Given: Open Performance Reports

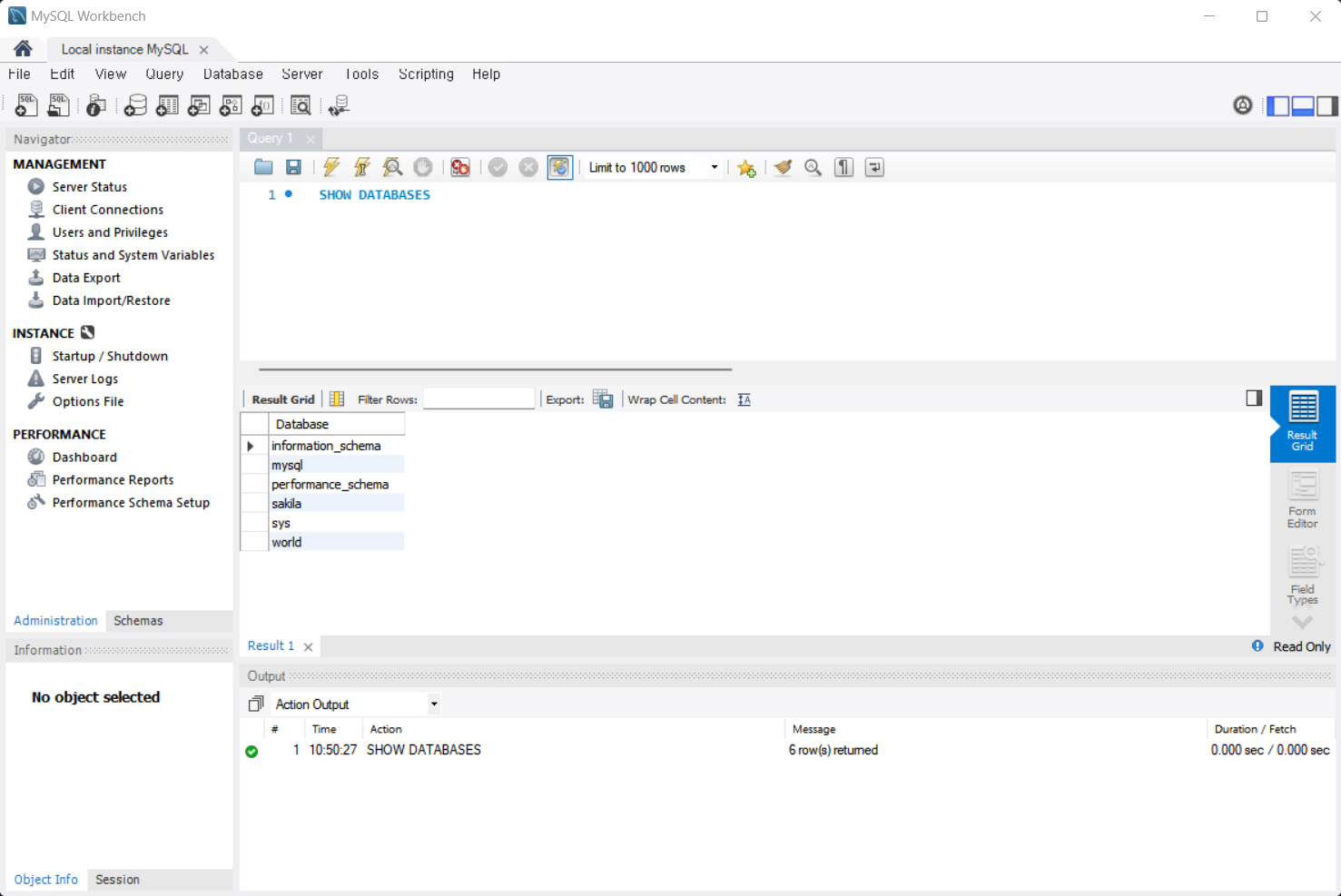Looking at the screenshot, I should tap(113, 480).
